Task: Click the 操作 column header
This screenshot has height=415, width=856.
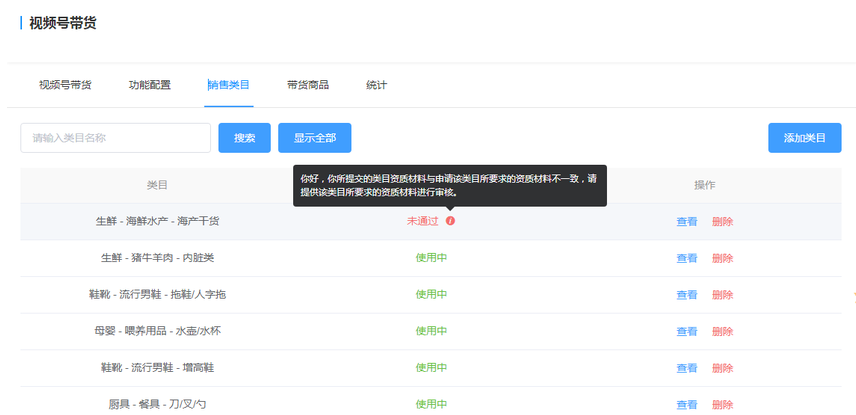Action: coord(705,185)
